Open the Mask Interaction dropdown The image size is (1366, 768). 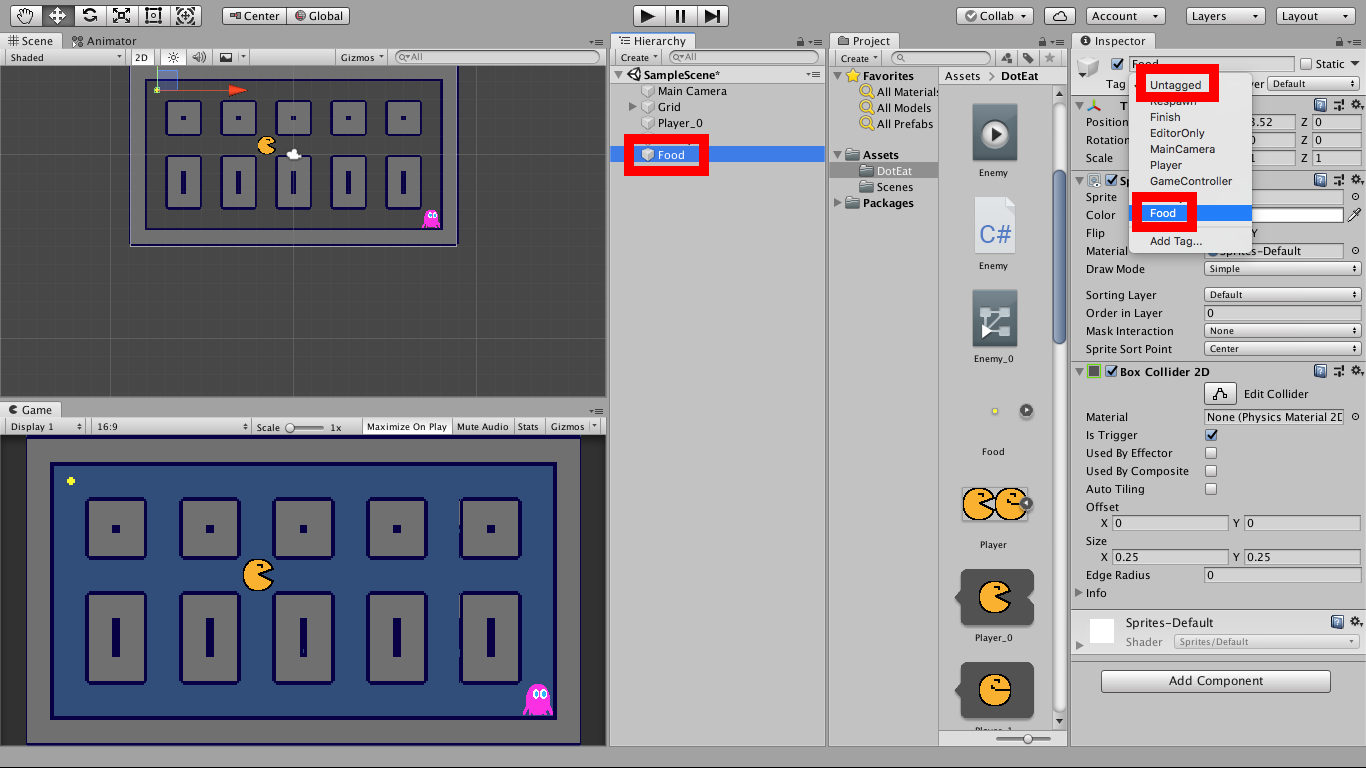point(1283,331)
